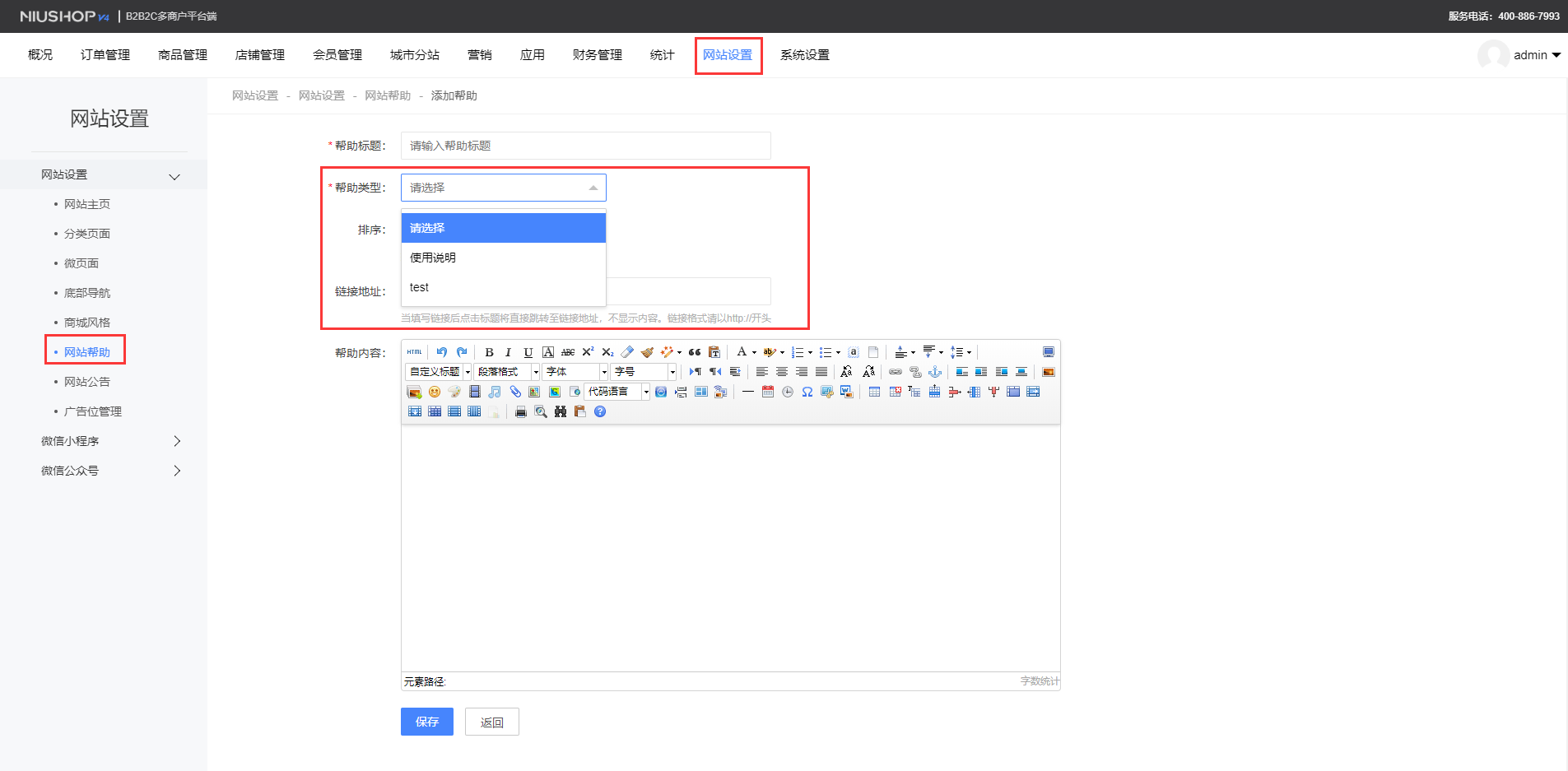Viewport: 1568px width, 771px height.
Task: Open the font color picker
Action: [x=742, y=352]
